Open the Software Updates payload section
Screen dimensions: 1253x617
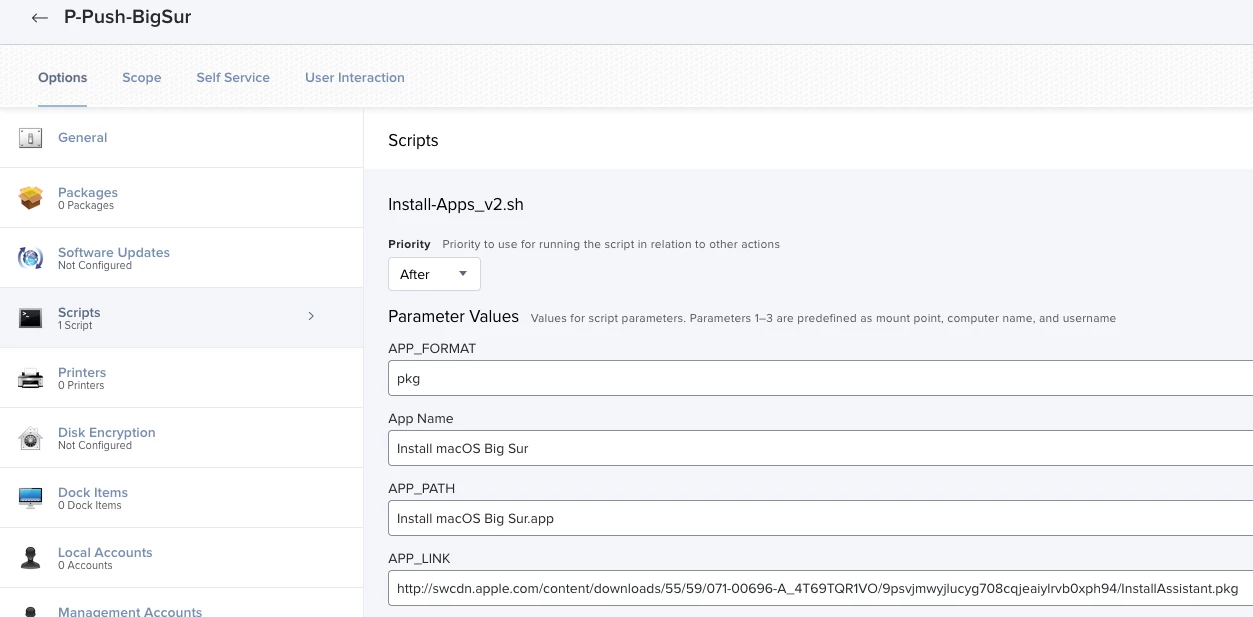click(x=181, y=258)
